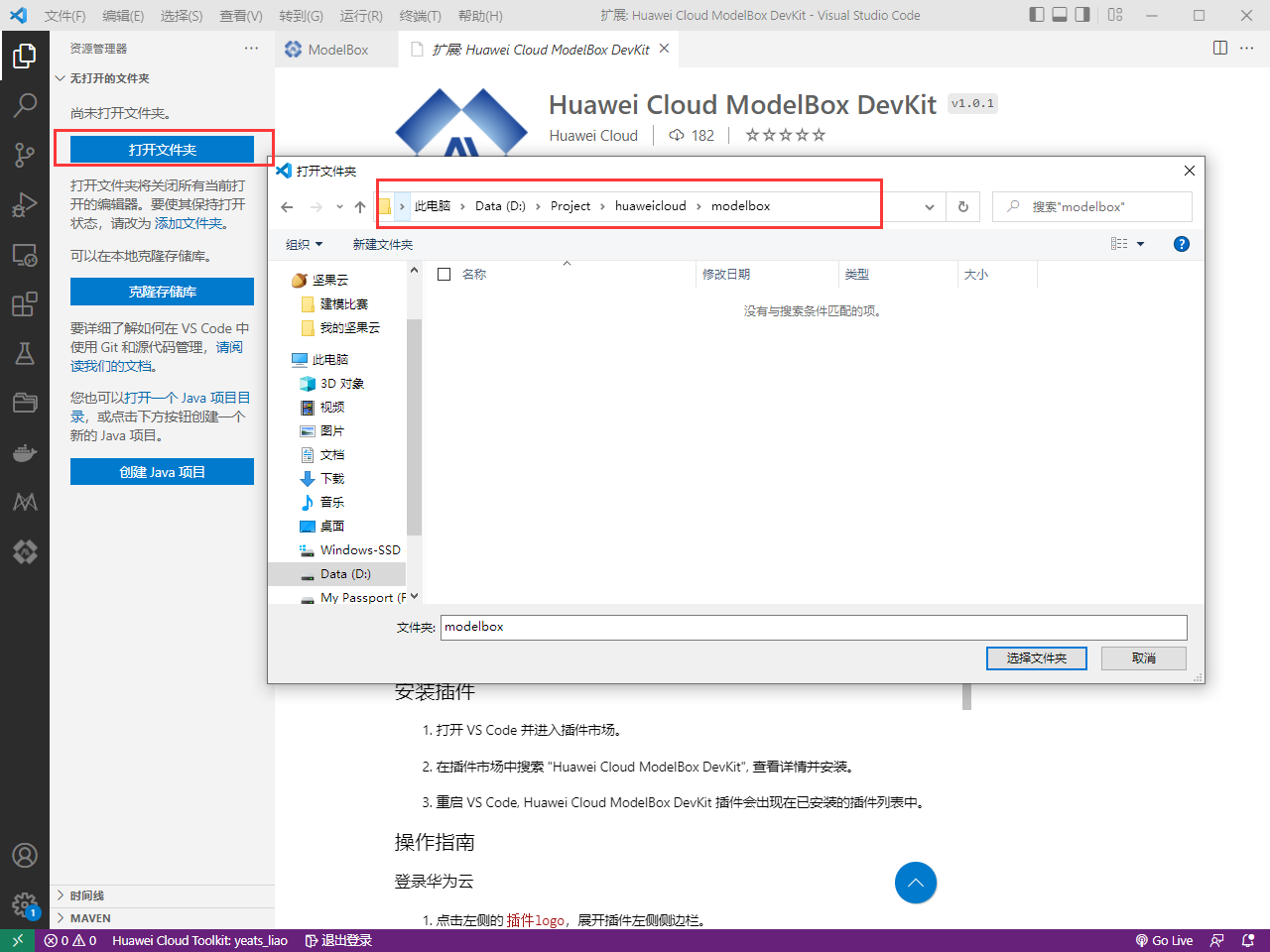
Task: Toggle bottom panel layout button
Action: click(x=1060, y=15)
